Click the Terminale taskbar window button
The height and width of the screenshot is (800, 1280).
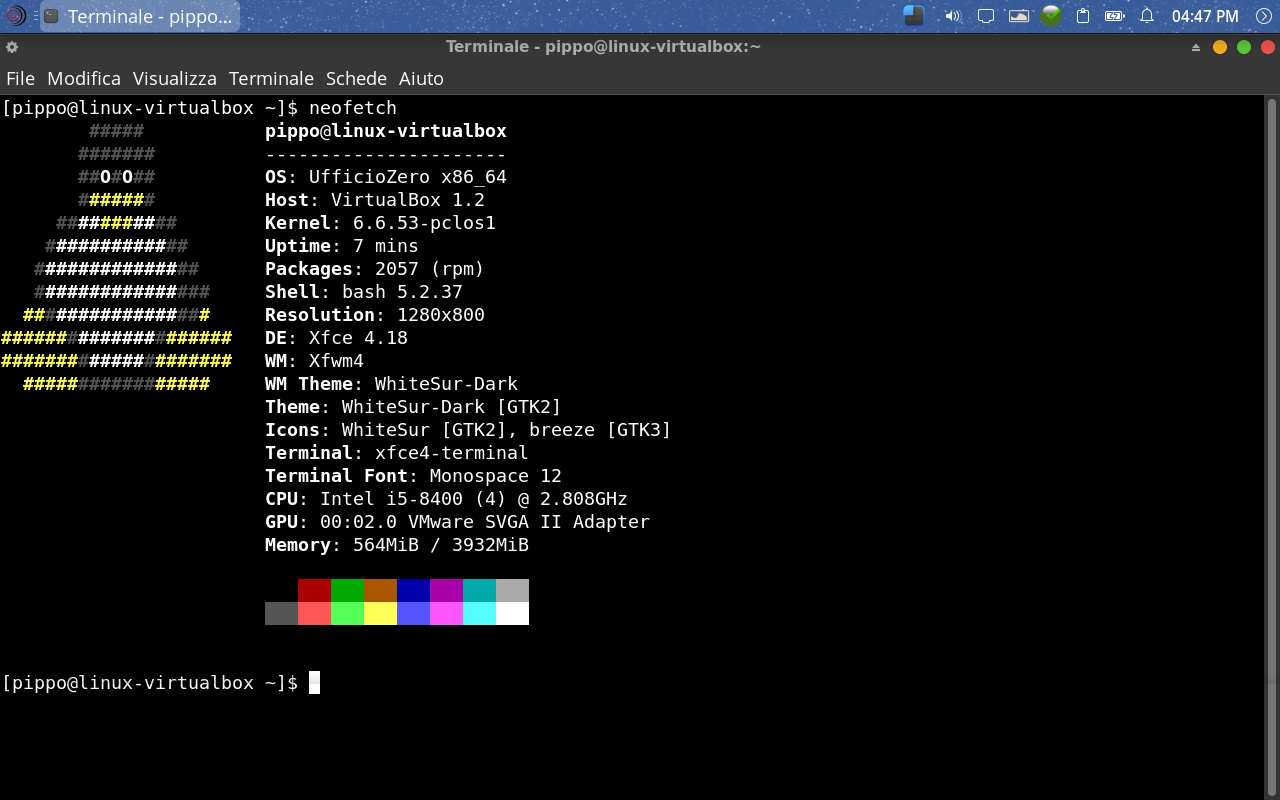coord(140,16)
